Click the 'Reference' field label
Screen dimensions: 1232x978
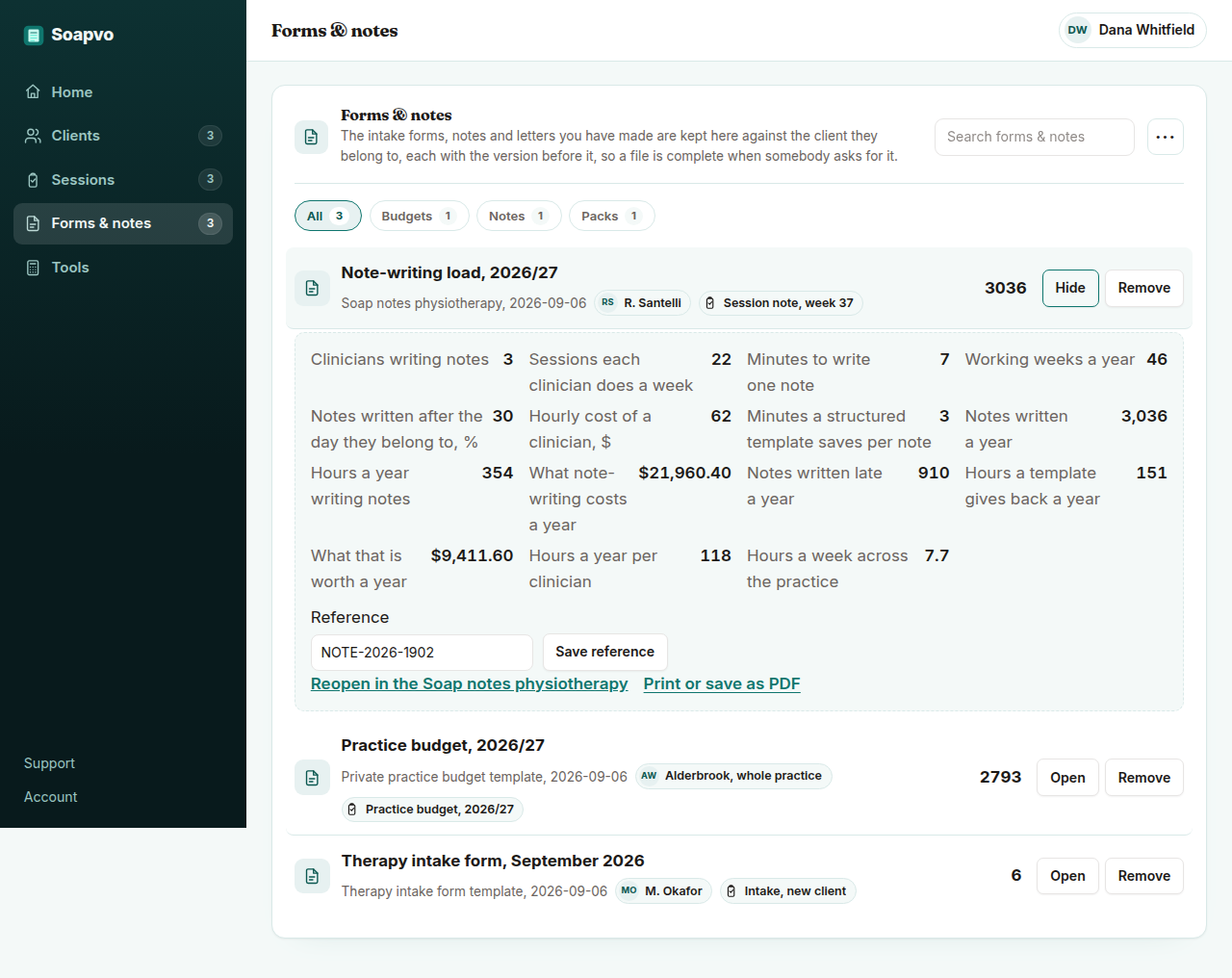pos(349,617)
